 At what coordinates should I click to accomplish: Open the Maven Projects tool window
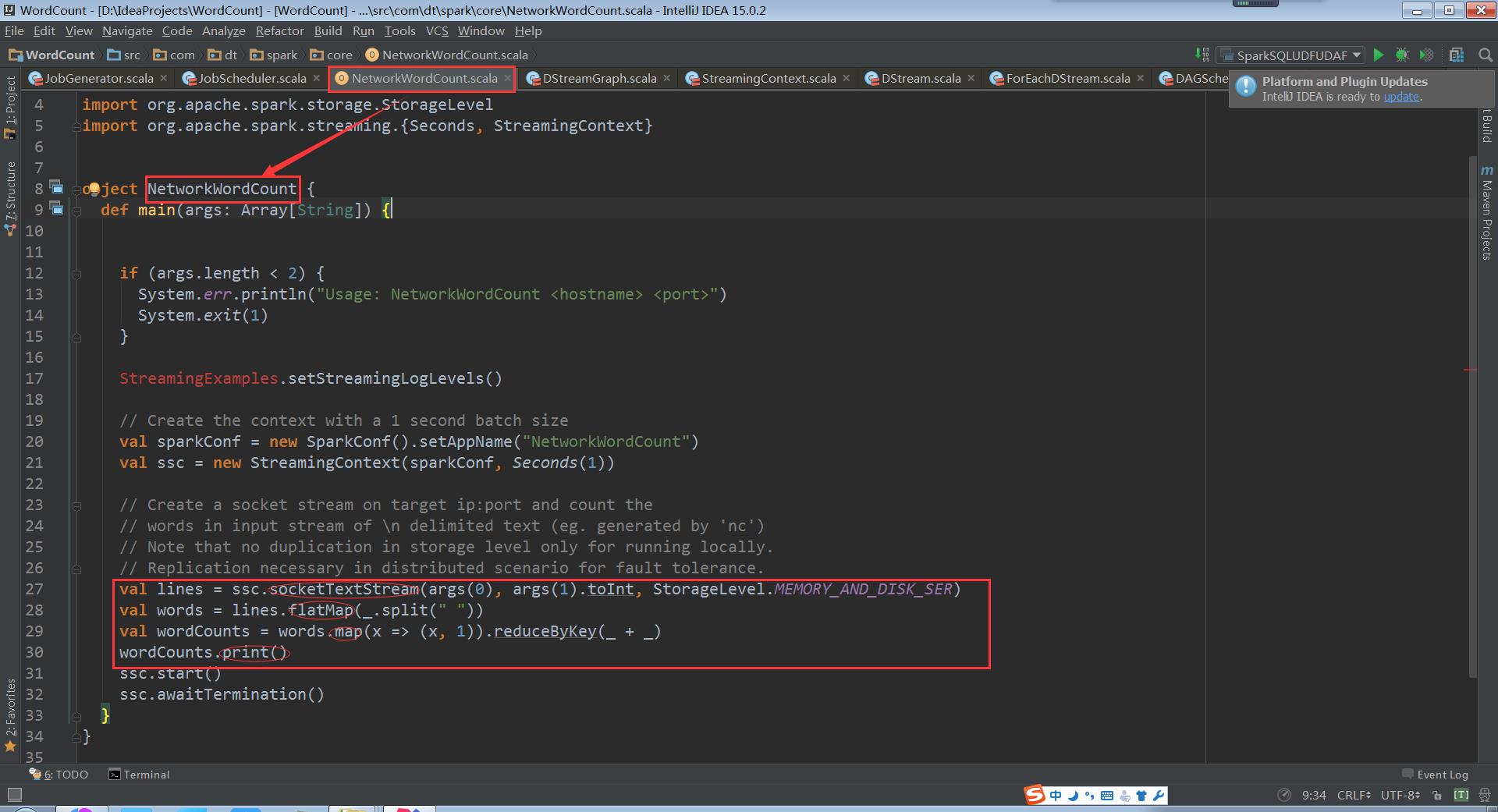click(1486, 212)
